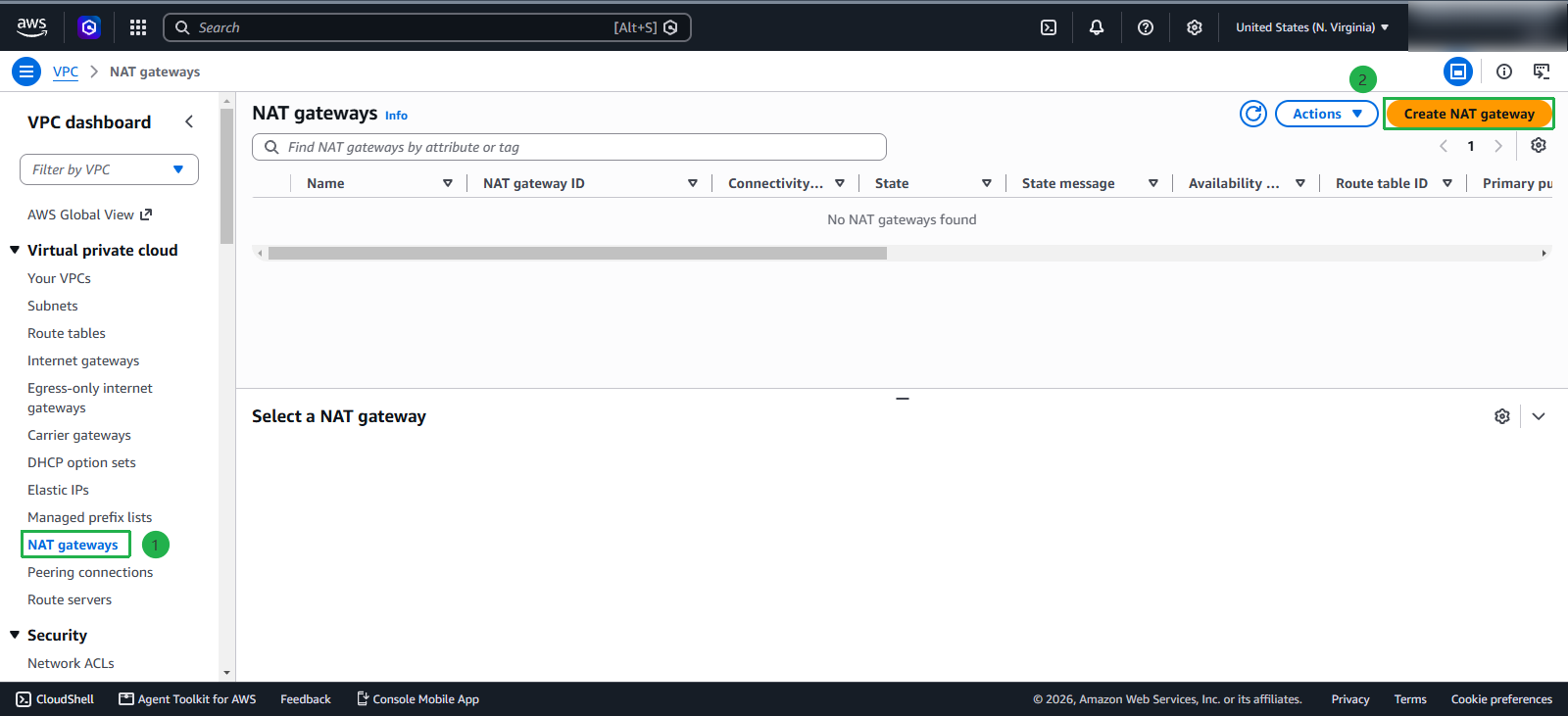
Task: Open Elastic IPs in sidebar
Action: point(58,490)
